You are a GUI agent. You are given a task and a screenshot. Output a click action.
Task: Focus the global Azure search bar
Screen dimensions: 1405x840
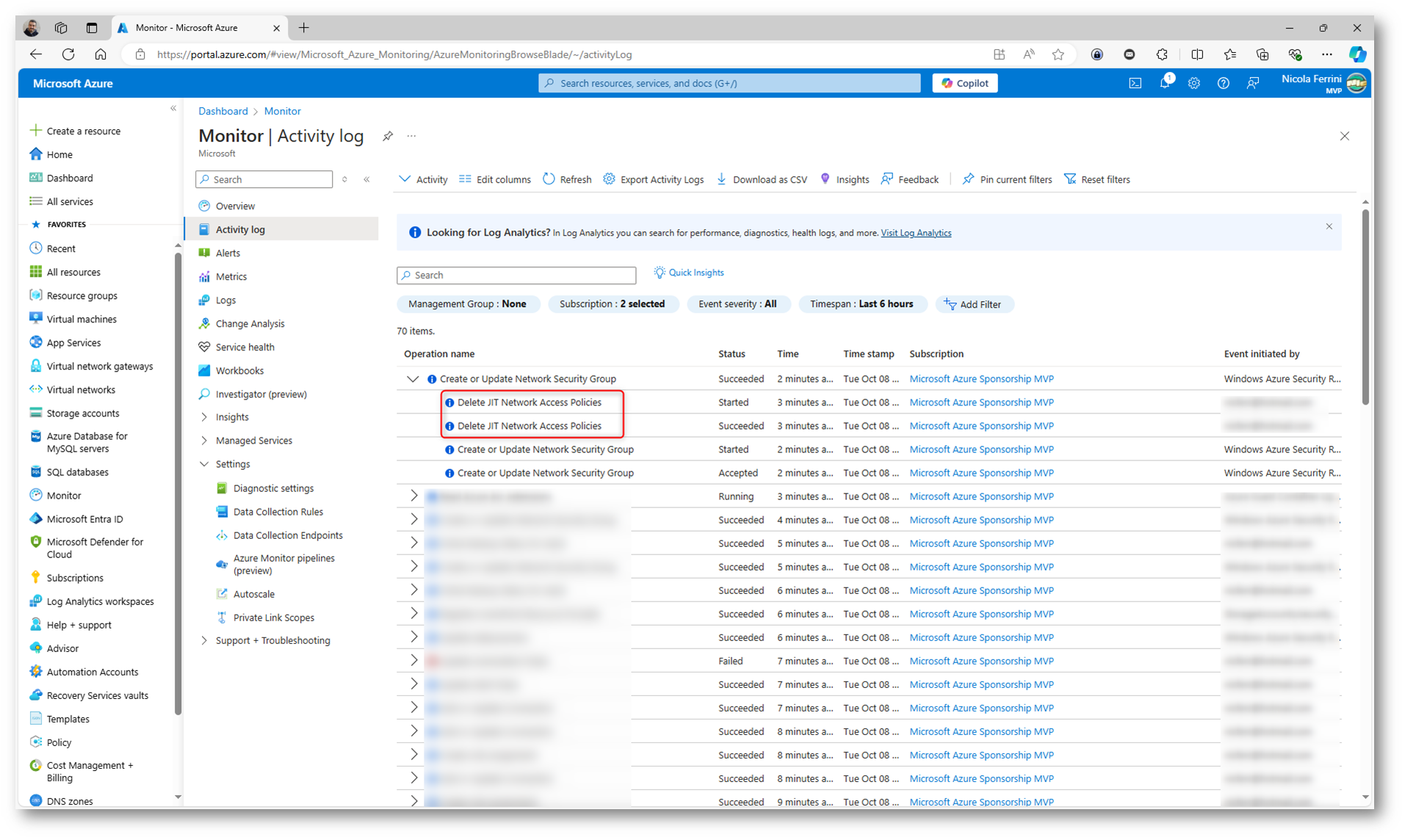[x=729, y=83]
